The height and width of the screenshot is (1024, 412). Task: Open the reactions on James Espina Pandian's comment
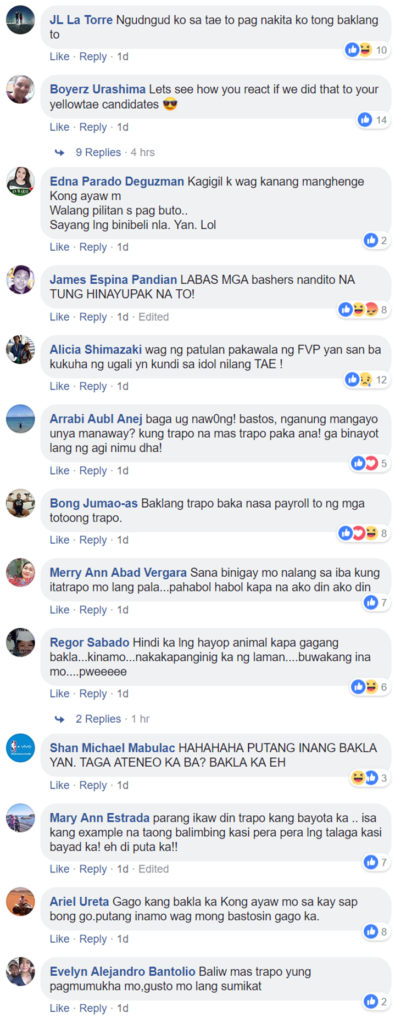click(x=364, y=310)
